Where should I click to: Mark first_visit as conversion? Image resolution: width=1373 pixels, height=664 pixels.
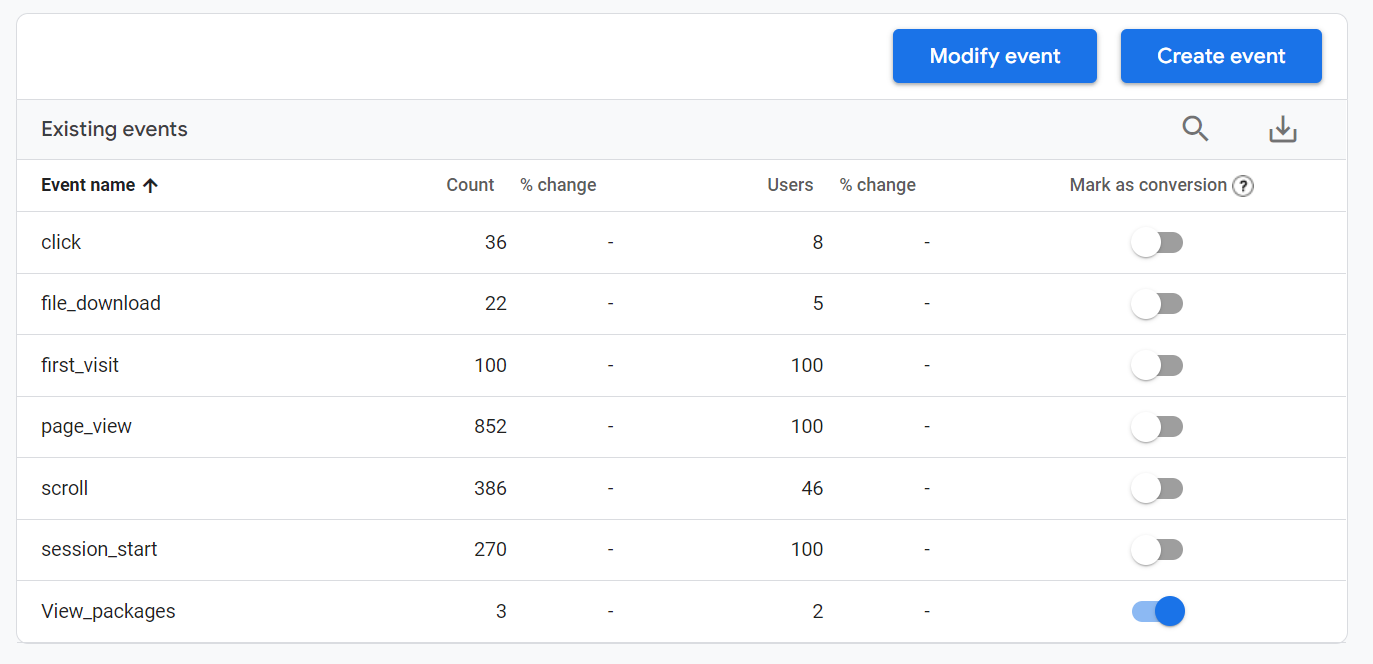[1157, 366]
